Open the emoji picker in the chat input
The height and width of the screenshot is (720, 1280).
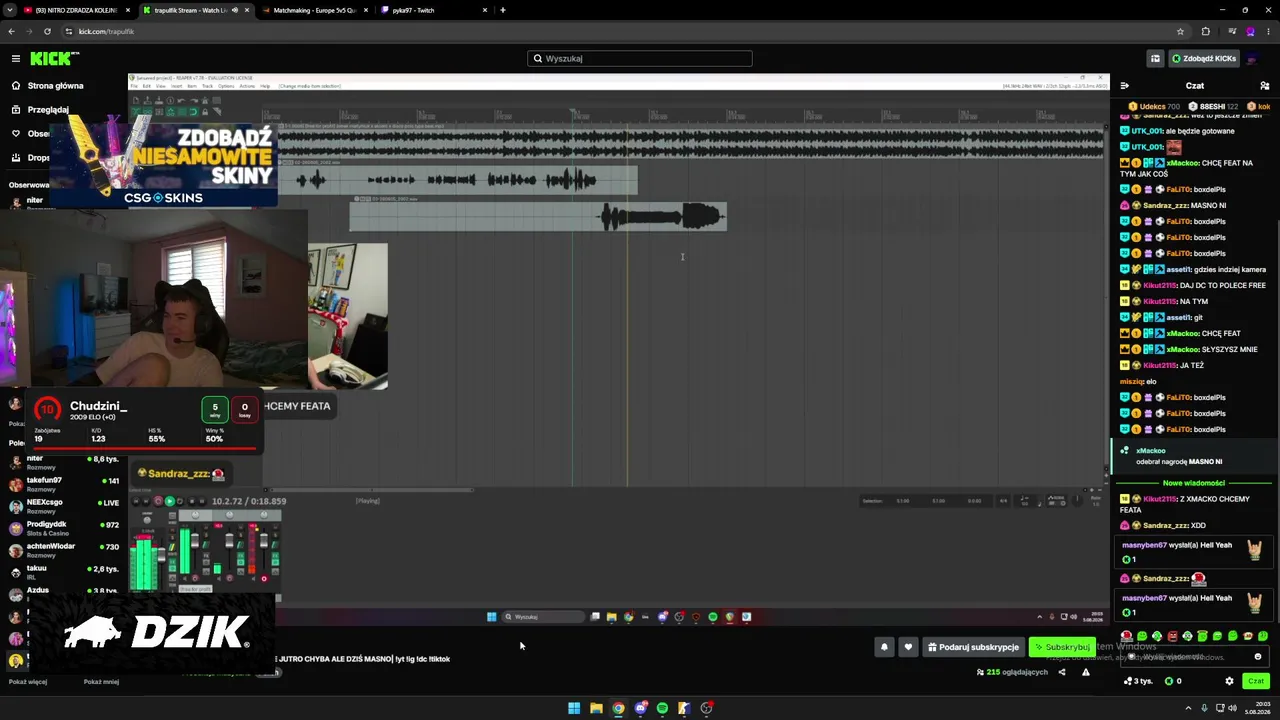click(1258, 657)
